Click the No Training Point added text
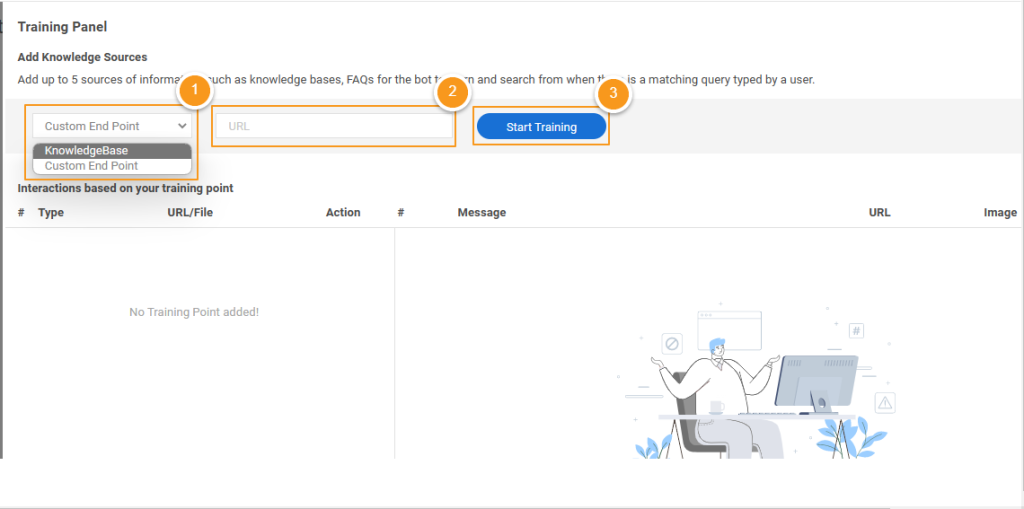 click(x=194, y=312)
